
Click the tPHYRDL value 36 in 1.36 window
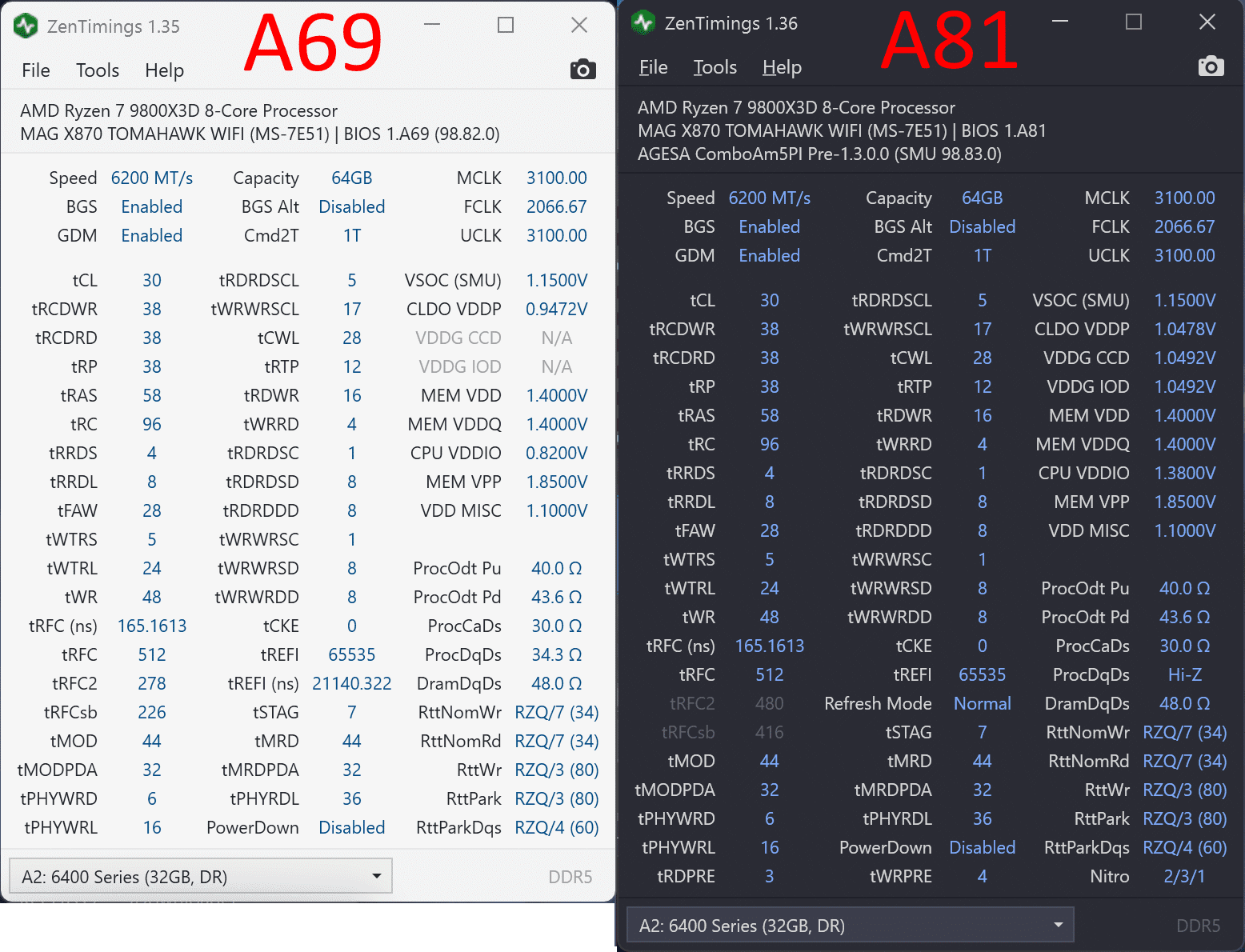(x=983, y=818)
